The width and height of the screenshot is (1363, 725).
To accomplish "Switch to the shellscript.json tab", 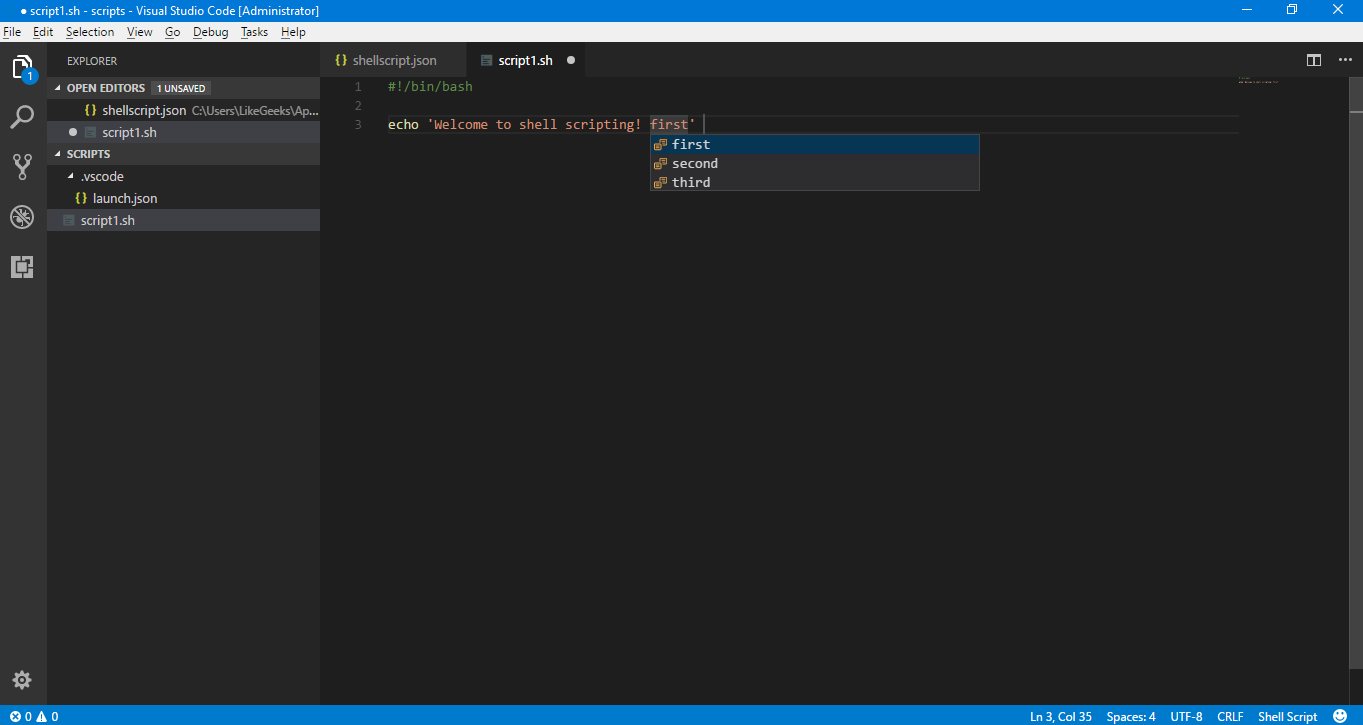I will tap(394, 60).
